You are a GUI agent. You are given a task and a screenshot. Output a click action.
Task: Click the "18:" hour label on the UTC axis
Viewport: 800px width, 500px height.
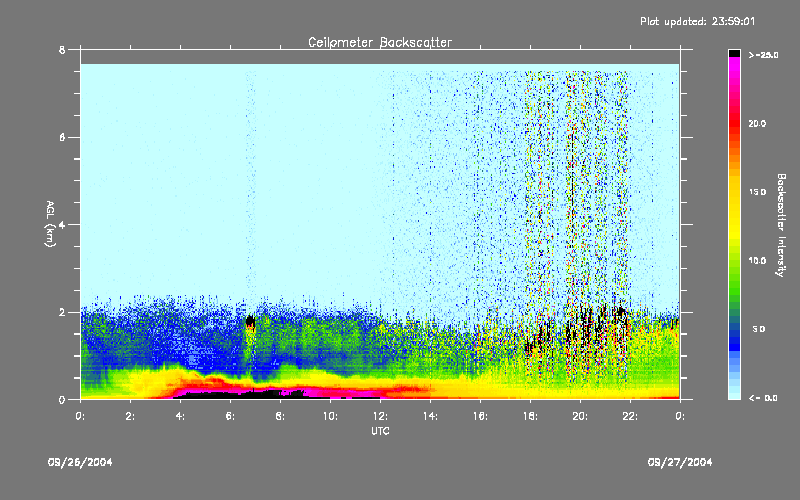coord(530,416)
